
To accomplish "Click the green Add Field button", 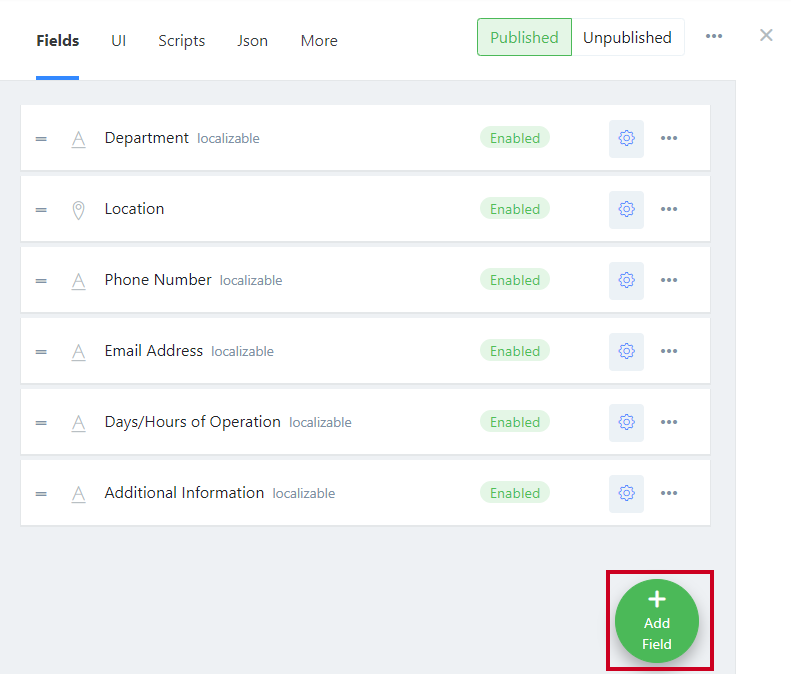I will pos(657,621).
